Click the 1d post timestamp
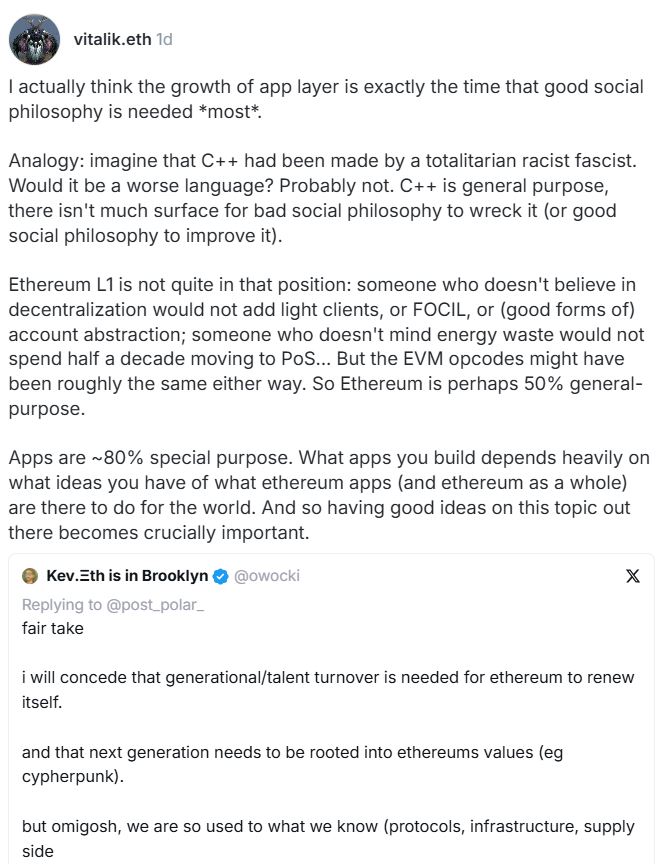The image size is (669, 864). 165,40
